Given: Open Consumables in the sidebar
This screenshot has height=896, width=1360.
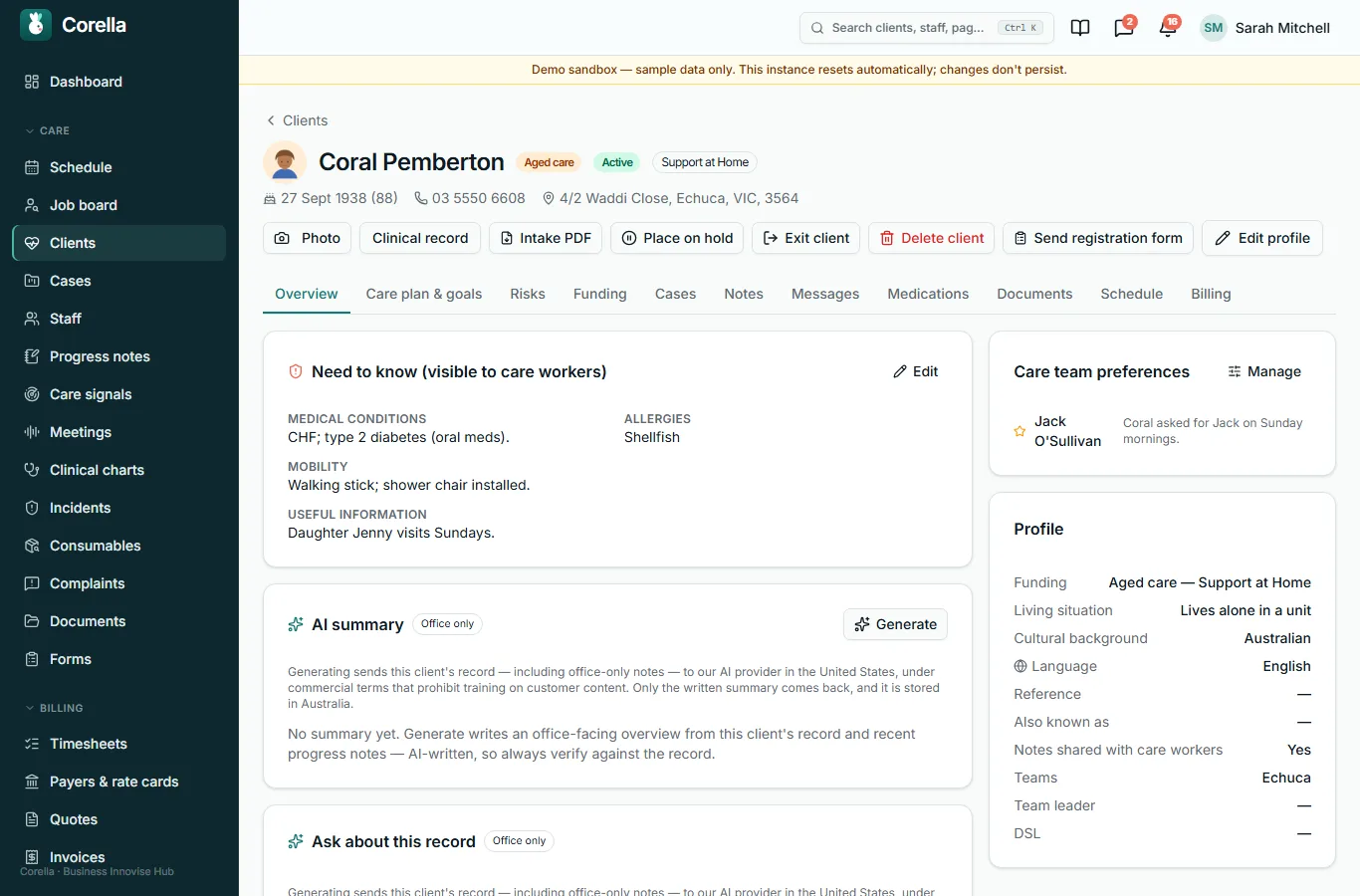Looking at the screenshot, I should point(119,546).
